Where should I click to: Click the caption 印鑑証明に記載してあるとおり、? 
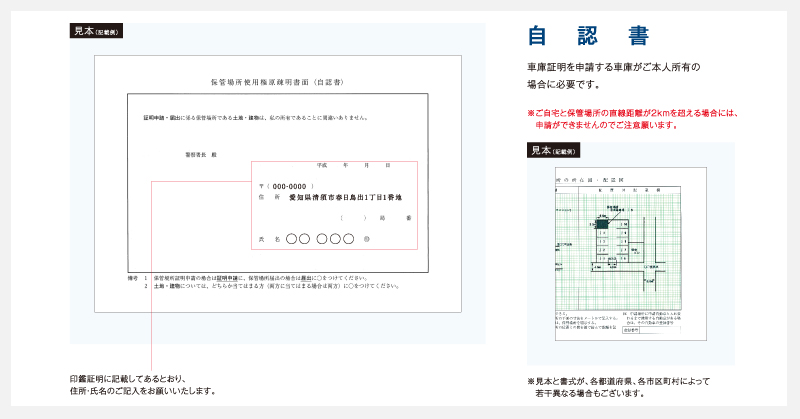pos(128,379)
